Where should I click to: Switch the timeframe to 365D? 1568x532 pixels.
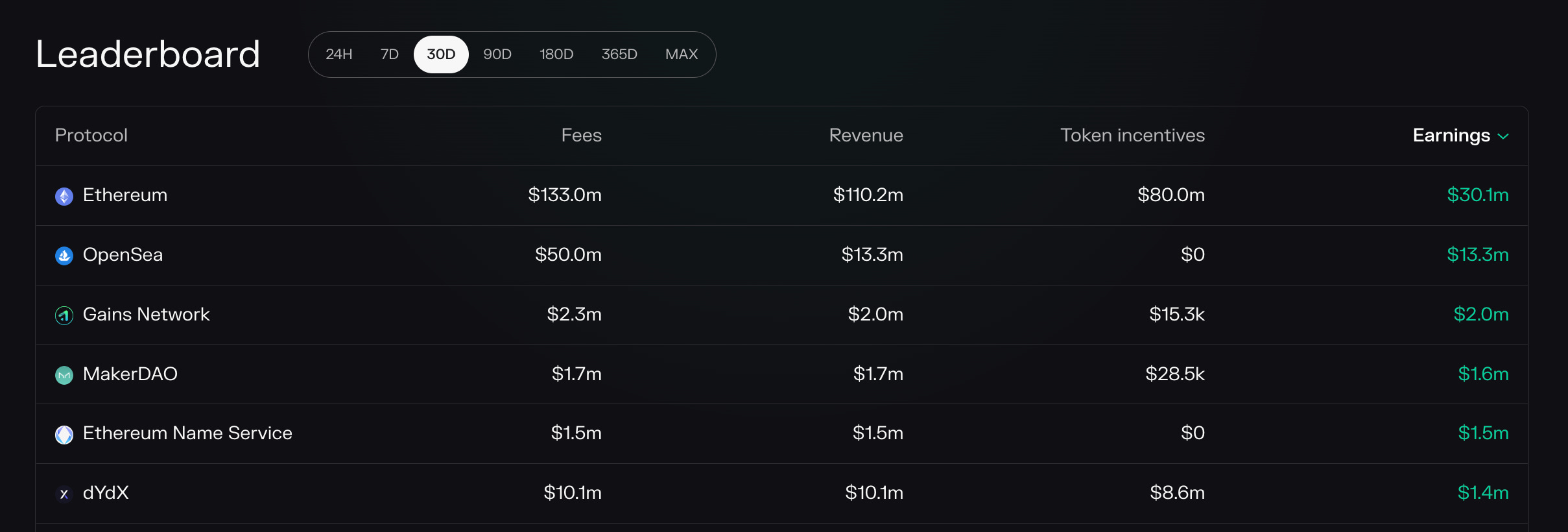pos(619,54)
